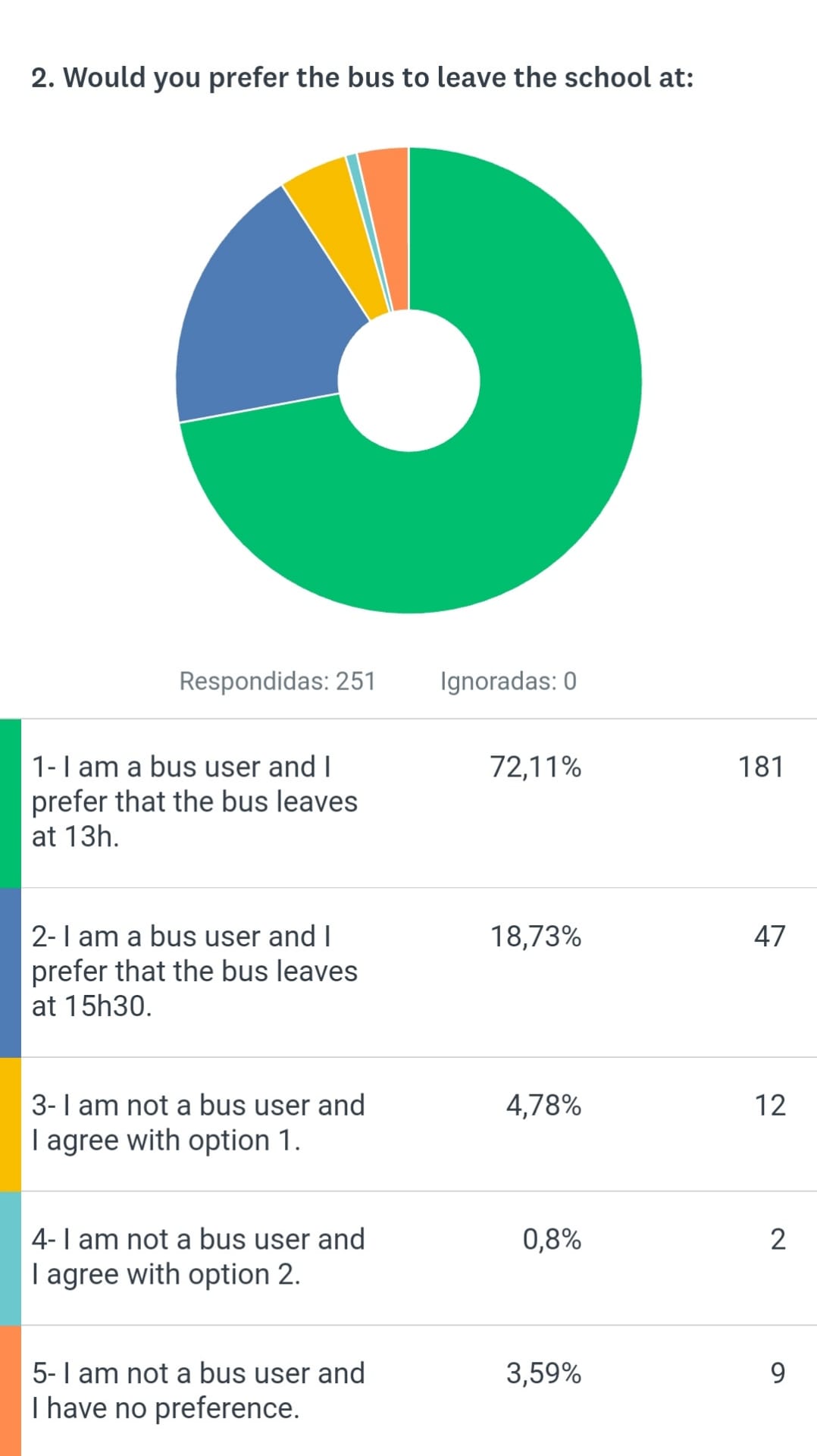Click the response count 181

pos(761,767)
